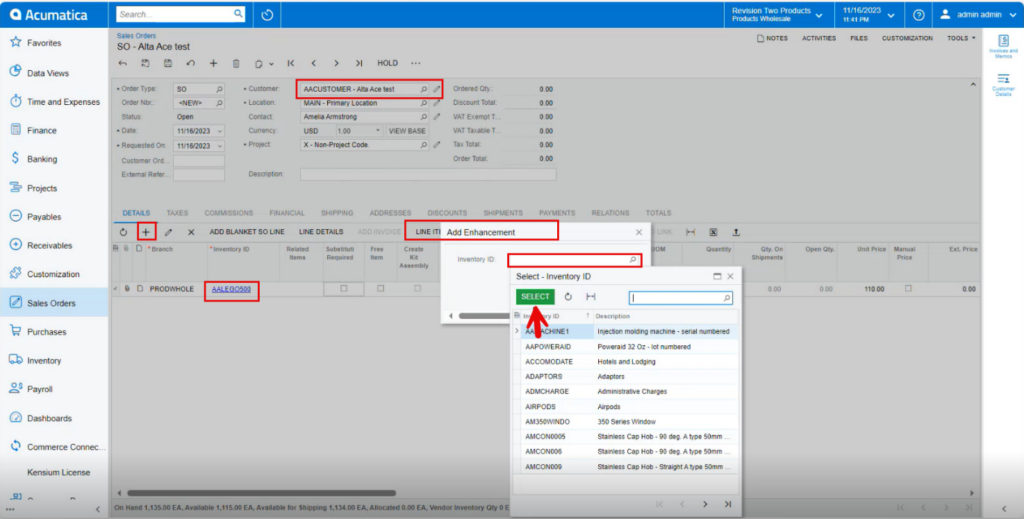
Task: Select the ADMCHARGE inventory row
Action: click(626, 392)
